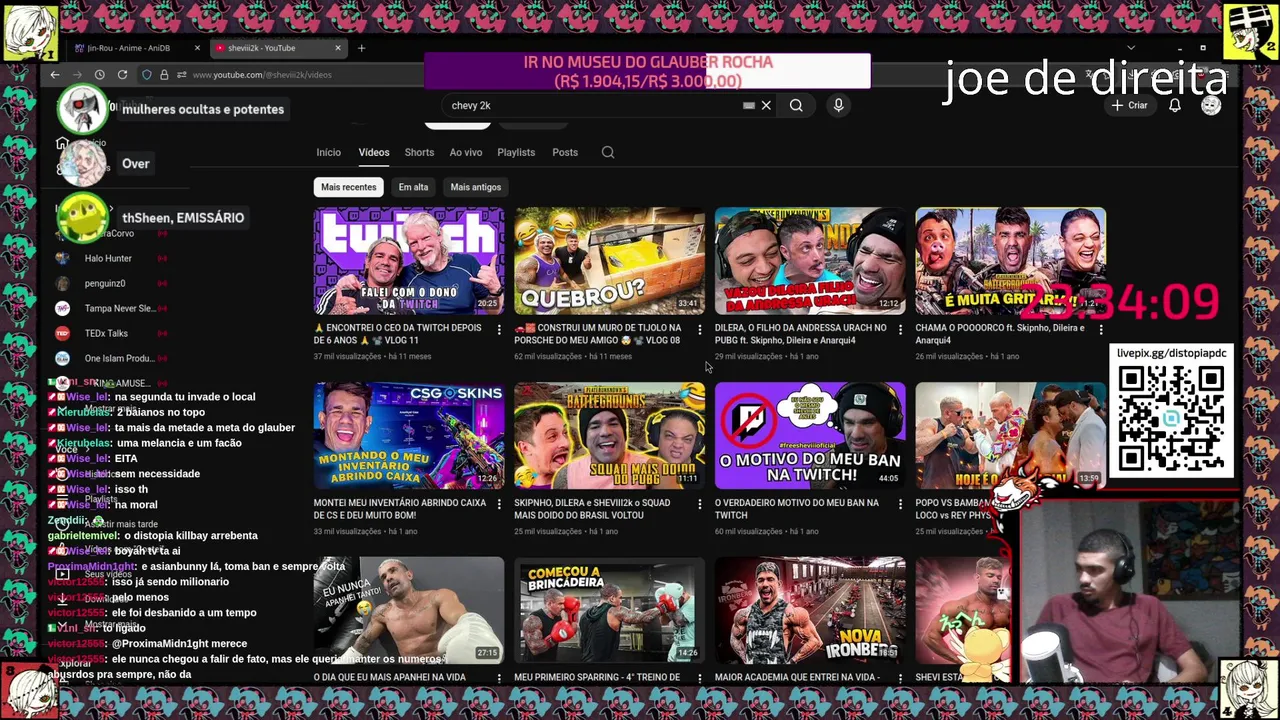Open the É MUITA GRITARIA thumbnail
Viewport: 1280px width, 720px height.
1010,261
